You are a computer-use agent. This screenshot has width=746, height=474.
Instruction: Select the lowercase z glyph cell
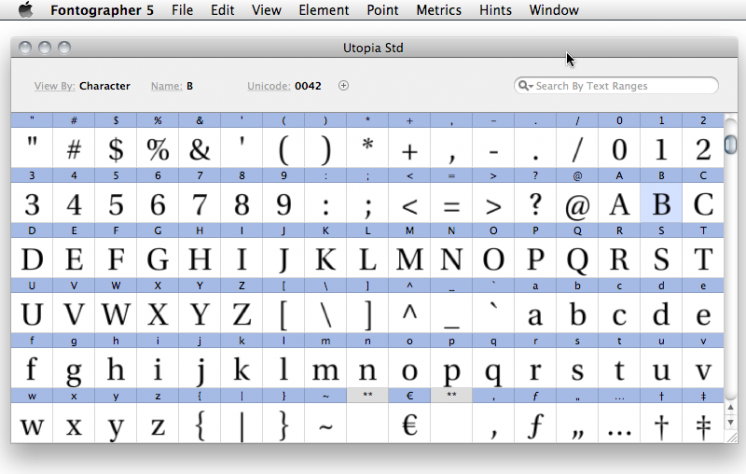click(158, 423)
